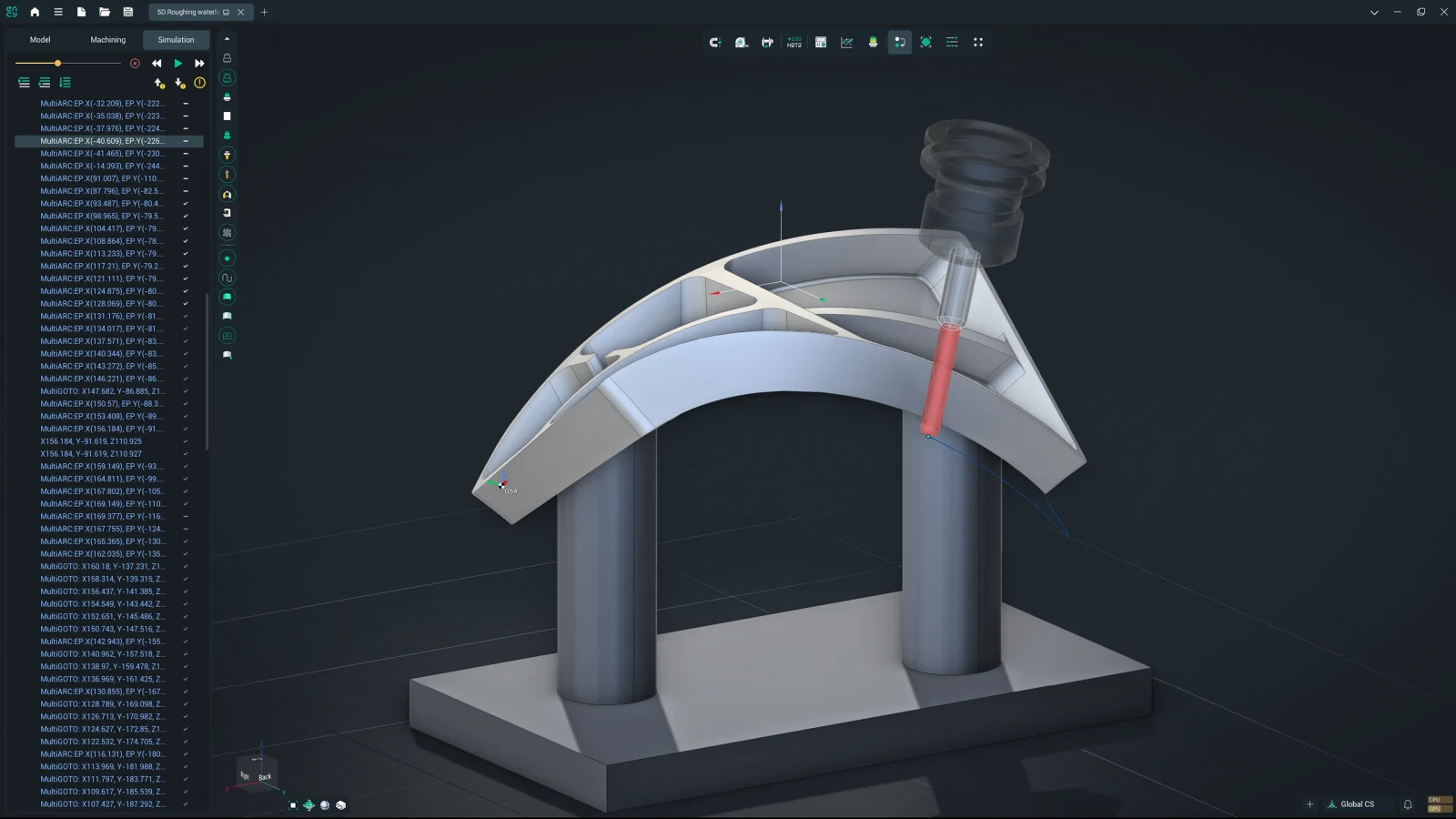Toggle tool path curve display
The image size is (1456, 819).
227,278
